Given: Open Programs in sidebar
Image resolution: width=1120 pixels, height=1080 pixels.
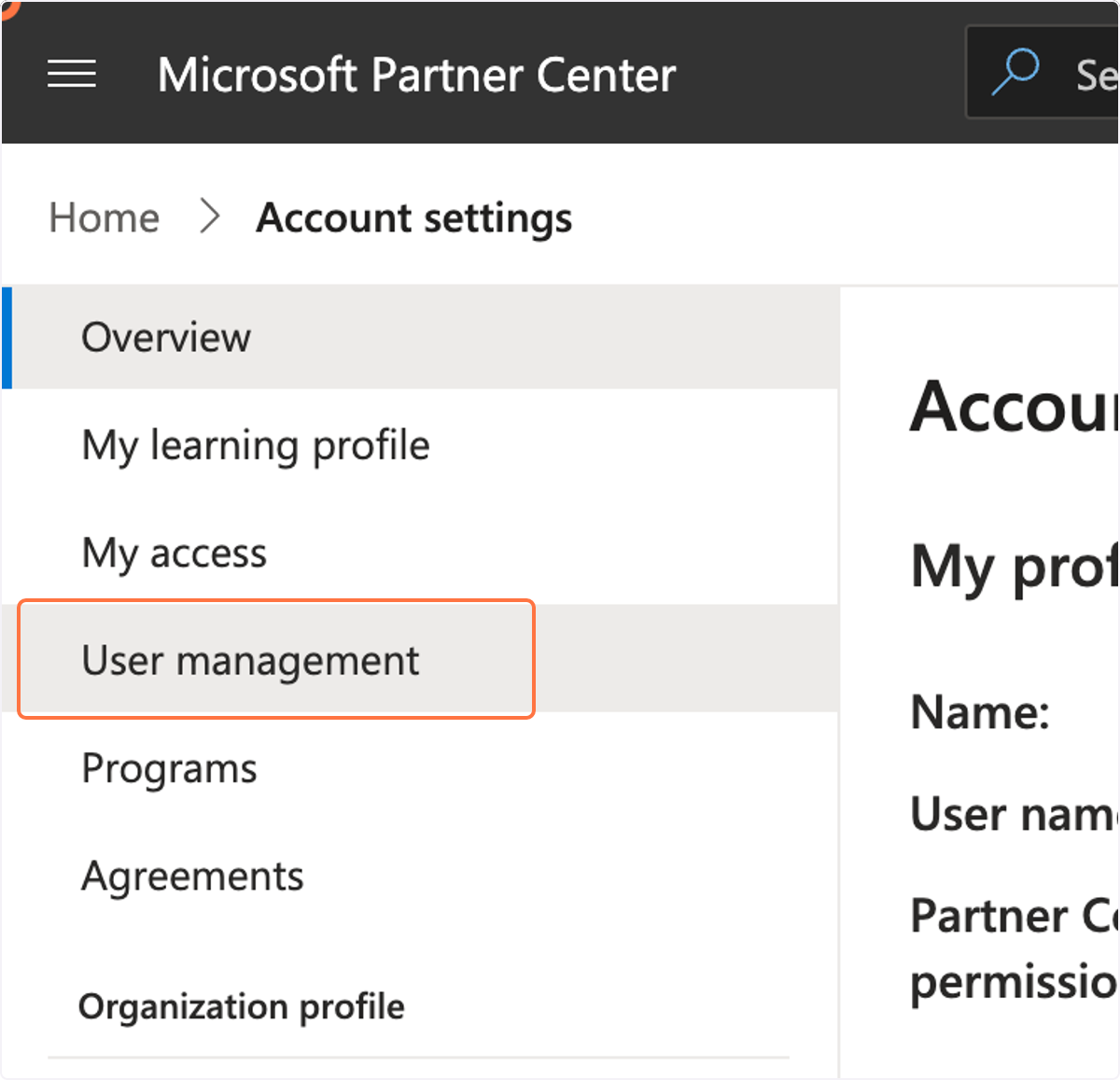Looking at the screenshot, I should [420, 768].
